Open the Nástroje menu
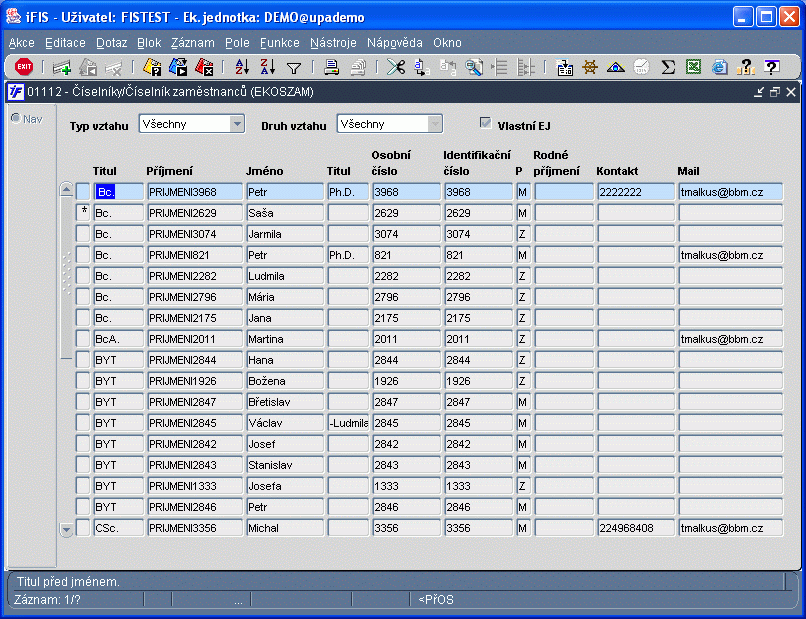This screenshot has height=619, width=806. (x=333, y=43)
